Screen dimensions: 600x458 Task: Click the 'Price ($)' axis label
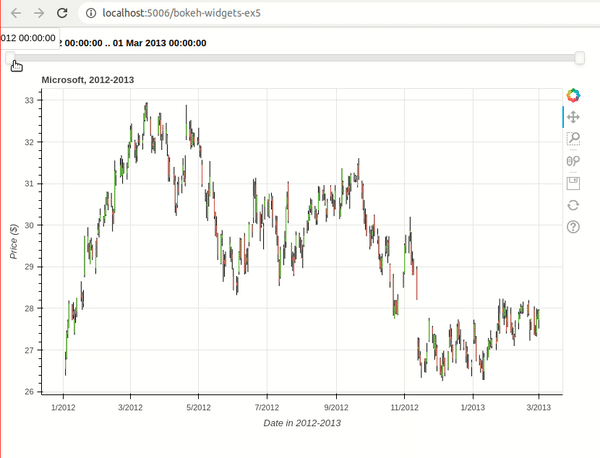(14, 241)
